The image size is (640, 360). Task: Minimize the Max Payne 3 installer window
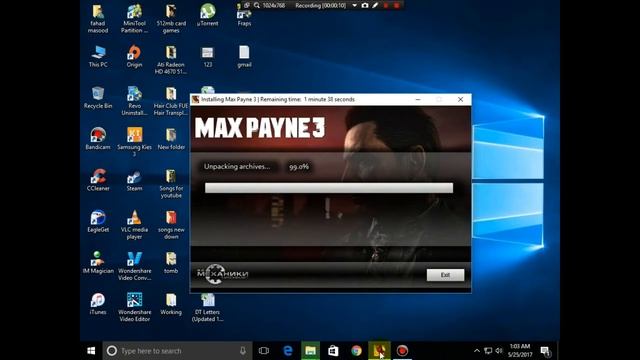pos(418,100)
